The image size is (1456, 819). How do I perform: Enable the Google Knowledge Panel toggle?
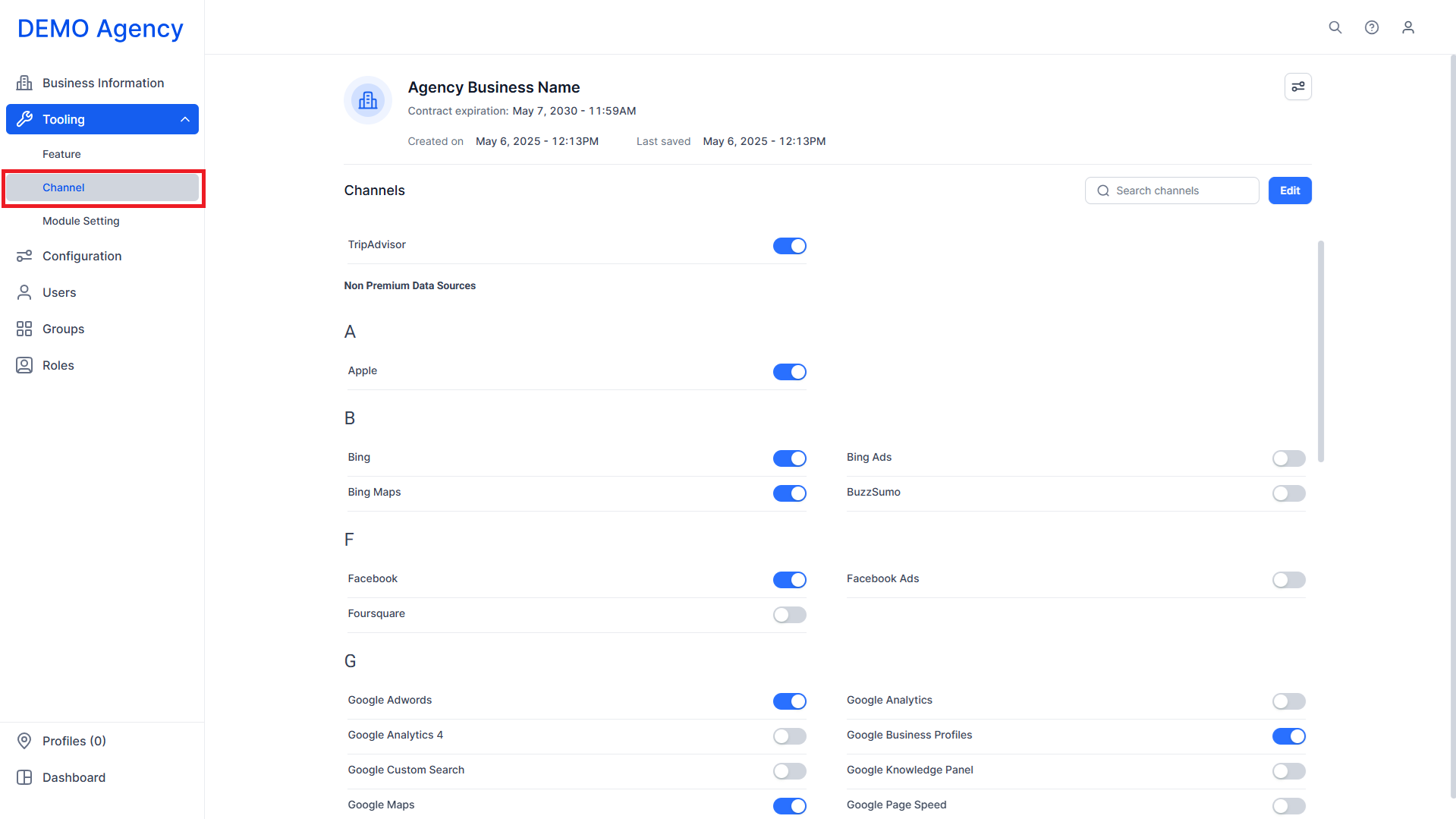tap(1288, 771)
